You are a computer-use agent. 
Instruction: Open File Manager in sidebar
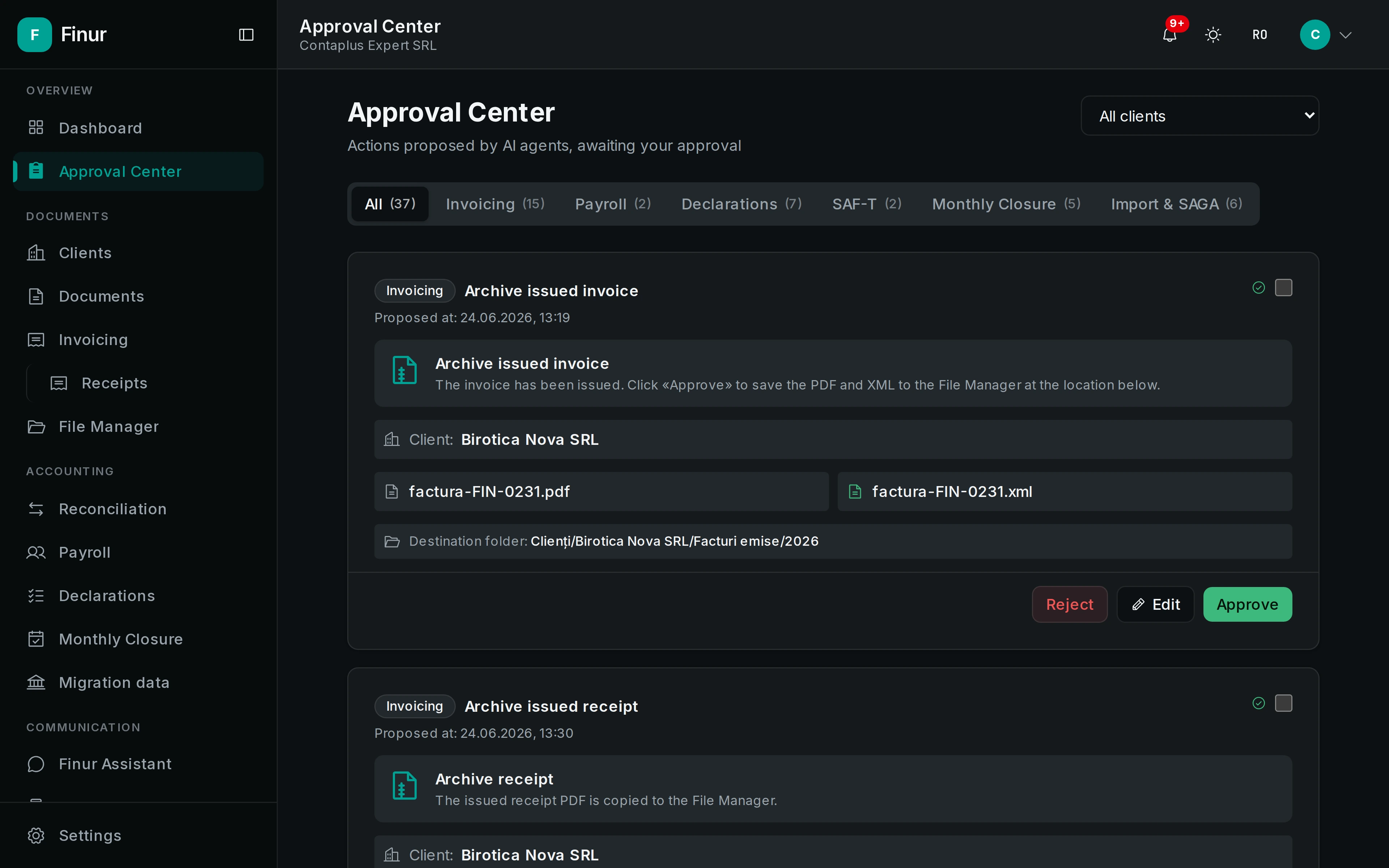click(138, 426)
